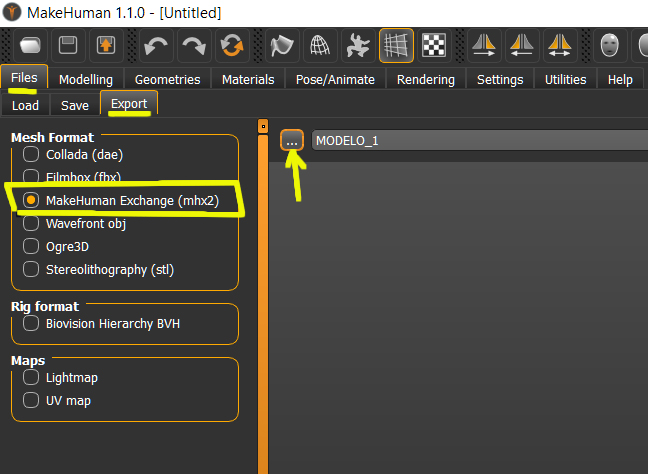The width and height of the screenshot is (648, 474).
Task: Undo the last action
Action: click(x=155, y=45)
